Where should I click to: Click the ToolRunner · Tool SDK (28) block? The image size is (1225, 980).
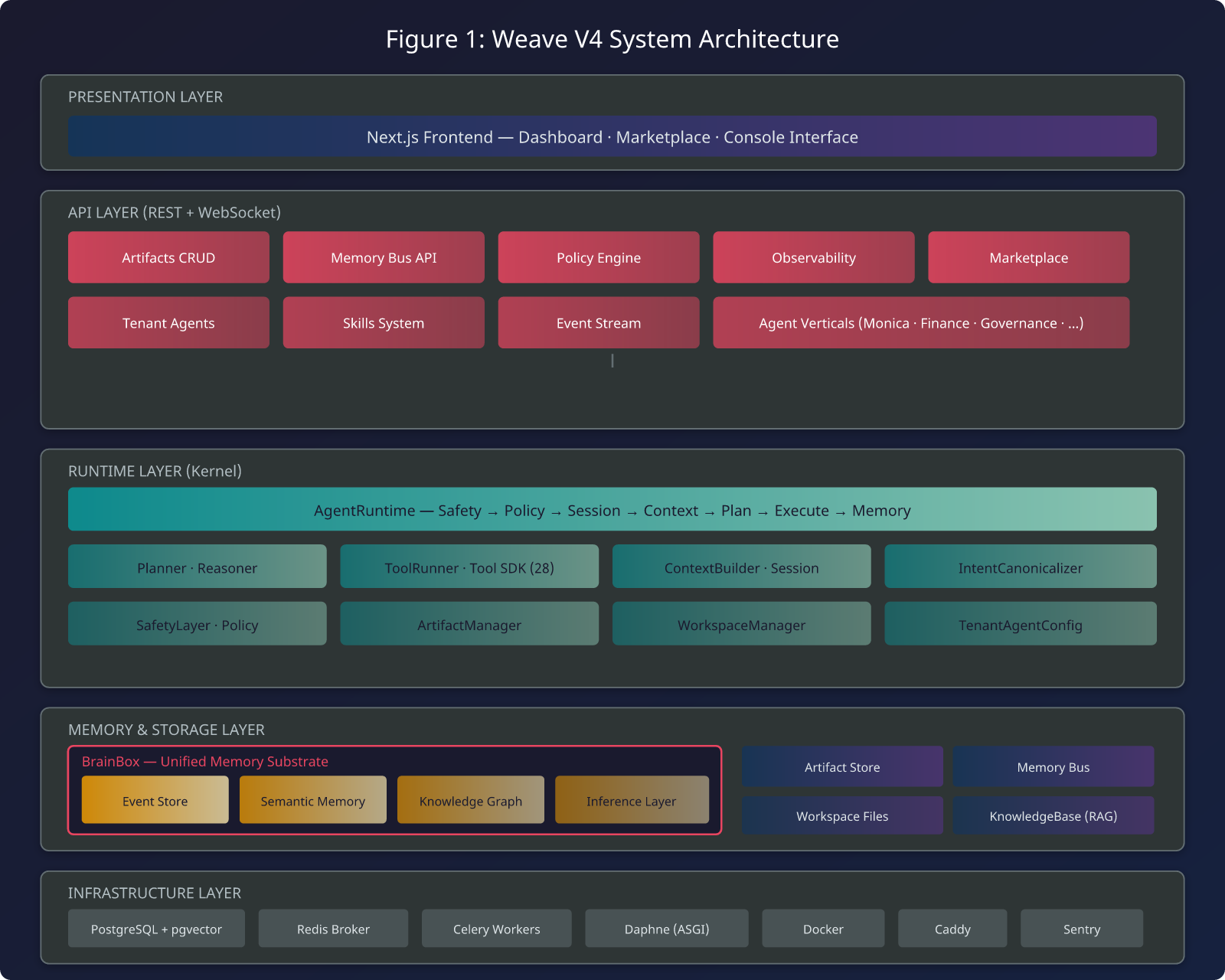point(469,567)
